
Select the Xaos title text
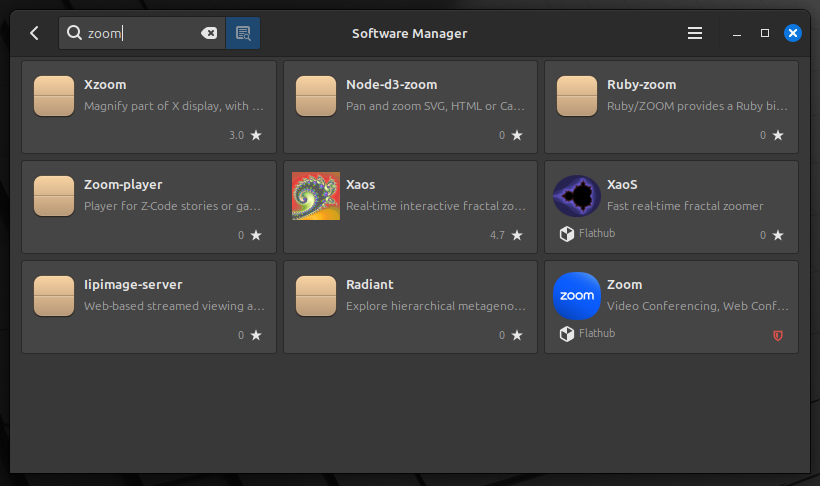360,185
